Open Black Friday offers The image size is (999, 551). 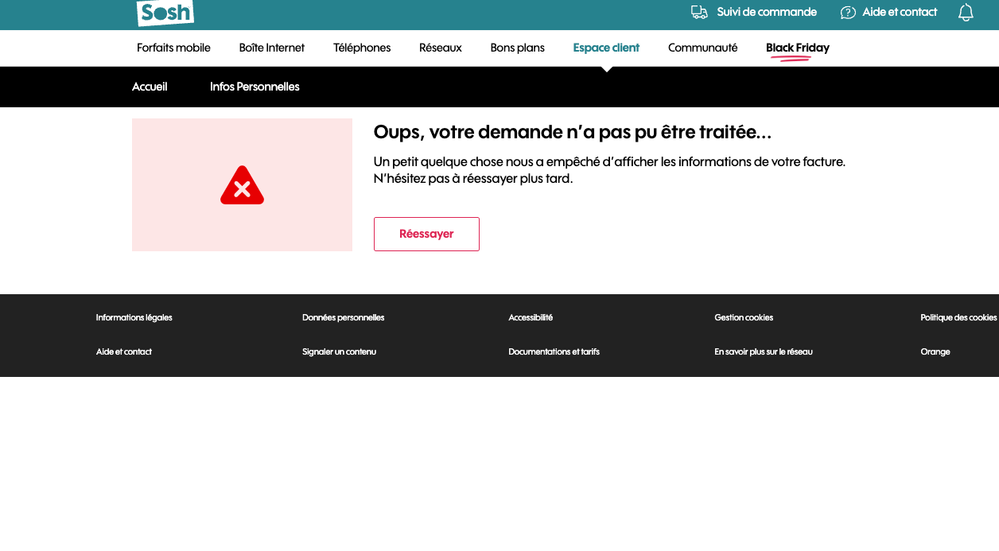[797, 48]
